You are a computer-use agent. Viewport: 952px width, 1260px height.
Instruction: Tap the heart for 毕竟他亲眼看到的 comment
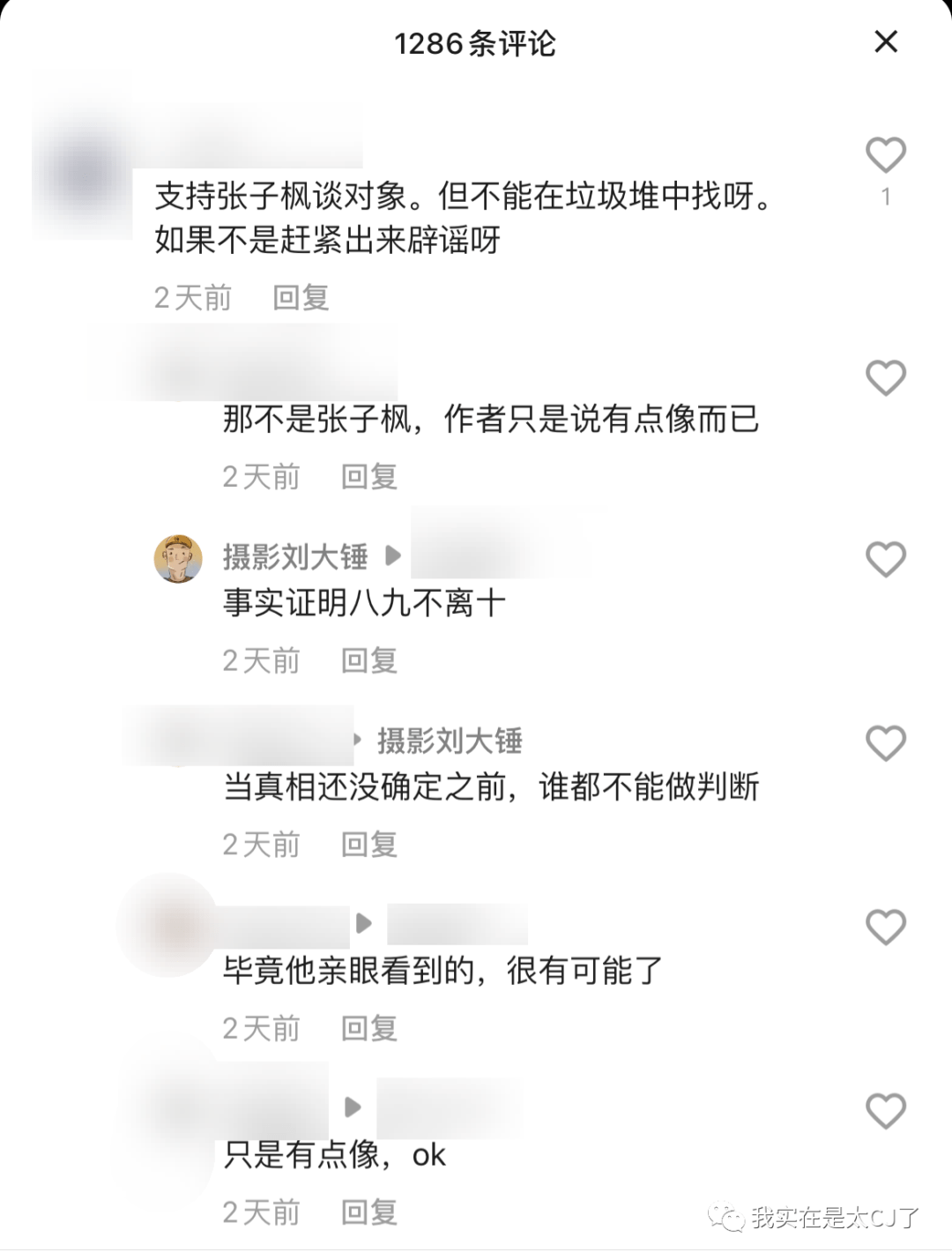886,928
